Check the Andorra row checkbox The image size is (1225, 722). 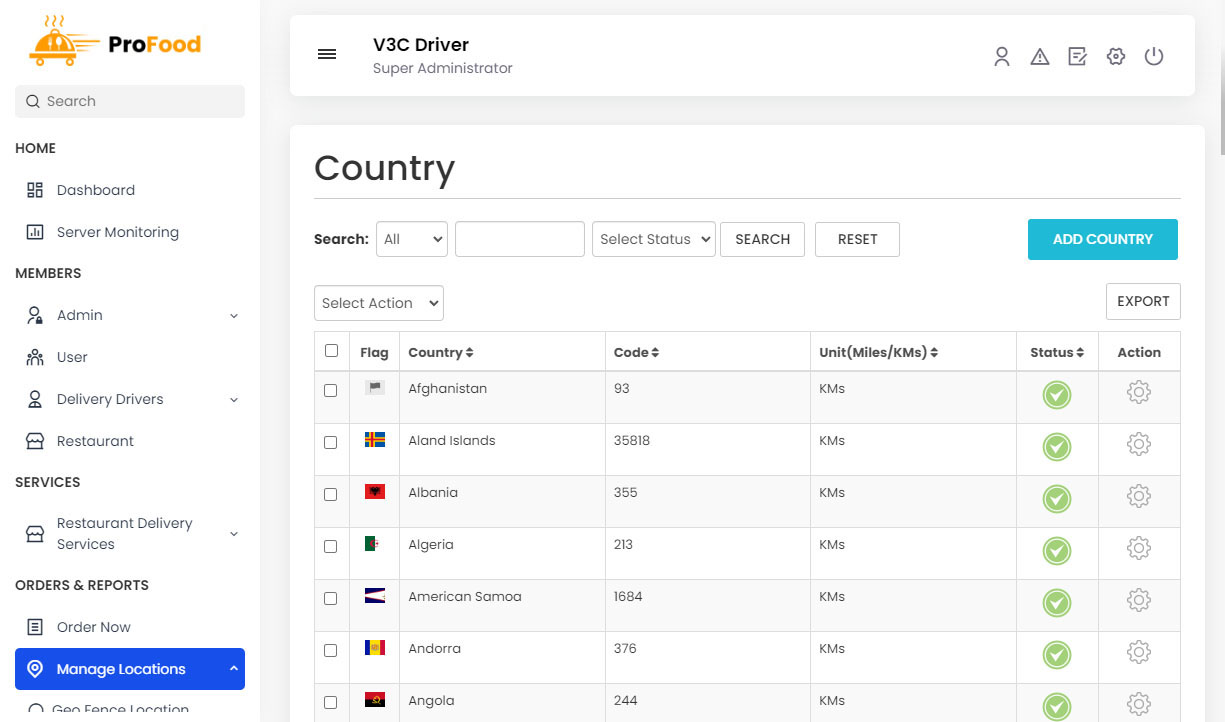331,650
